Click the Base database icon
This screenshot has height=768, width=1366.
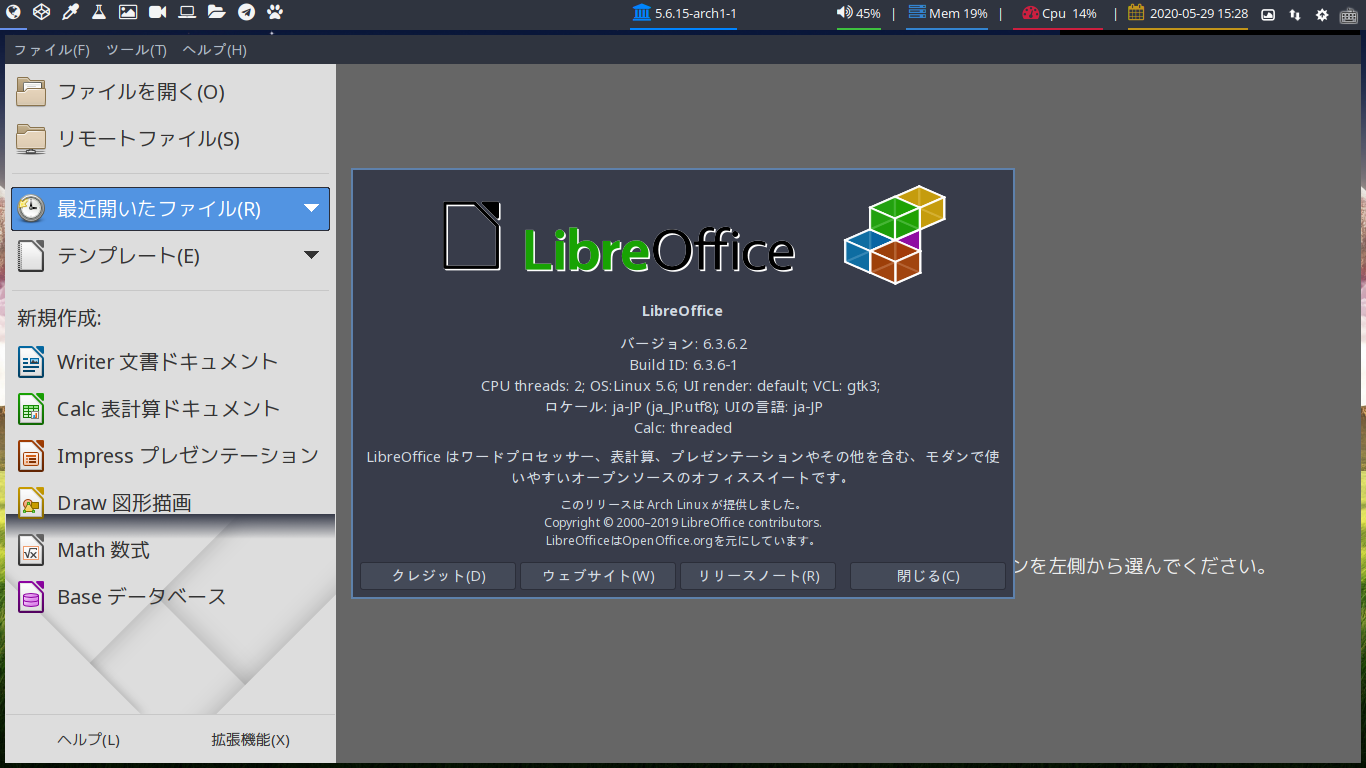point(31,597)
